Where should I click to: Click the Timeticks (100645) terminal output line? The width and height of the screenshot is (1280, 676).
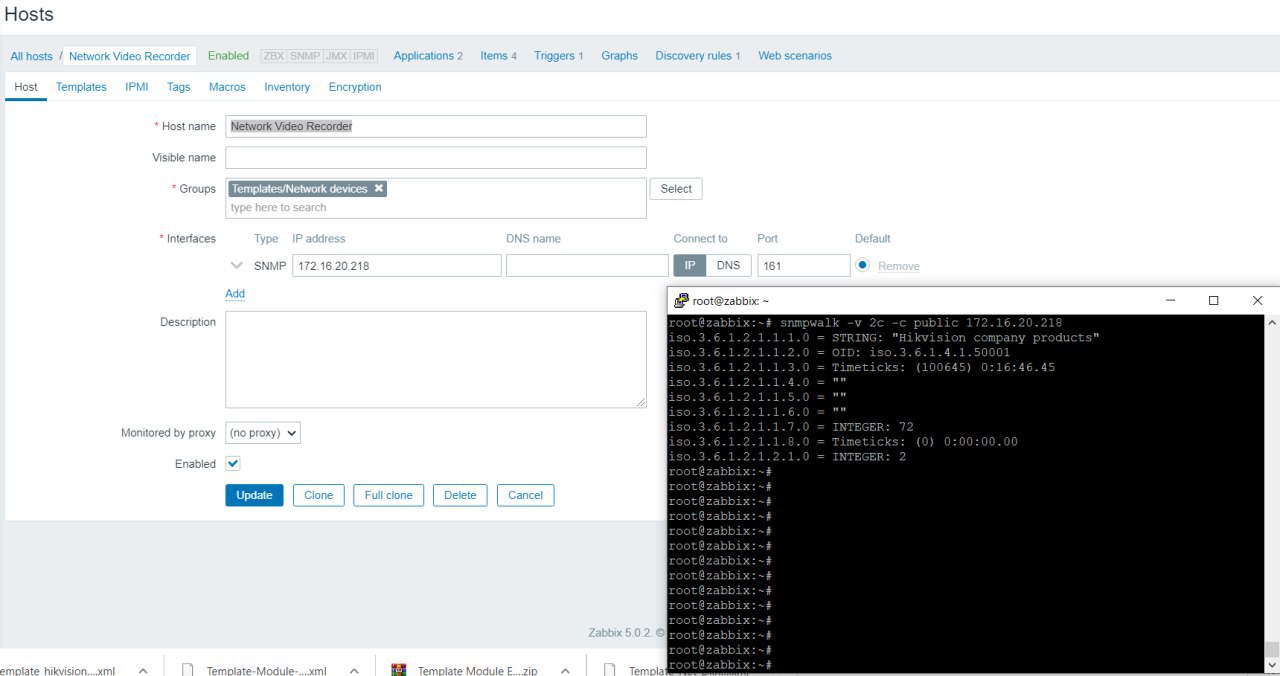(862, 367)
